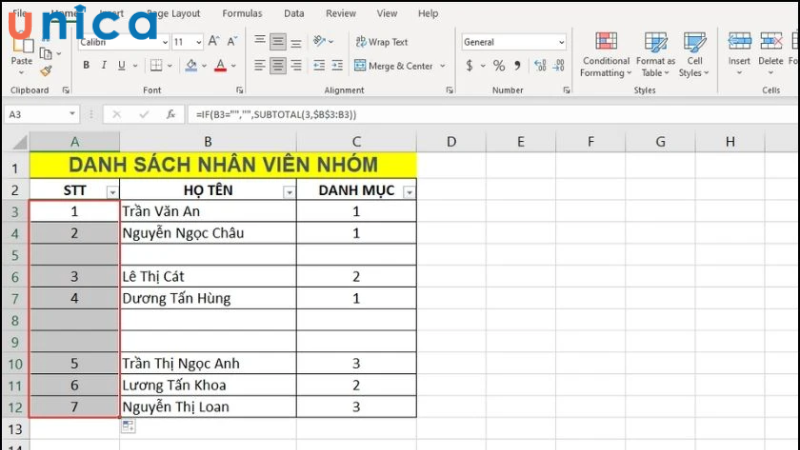
Task: Align text right
Action: (x=296, y=65)
